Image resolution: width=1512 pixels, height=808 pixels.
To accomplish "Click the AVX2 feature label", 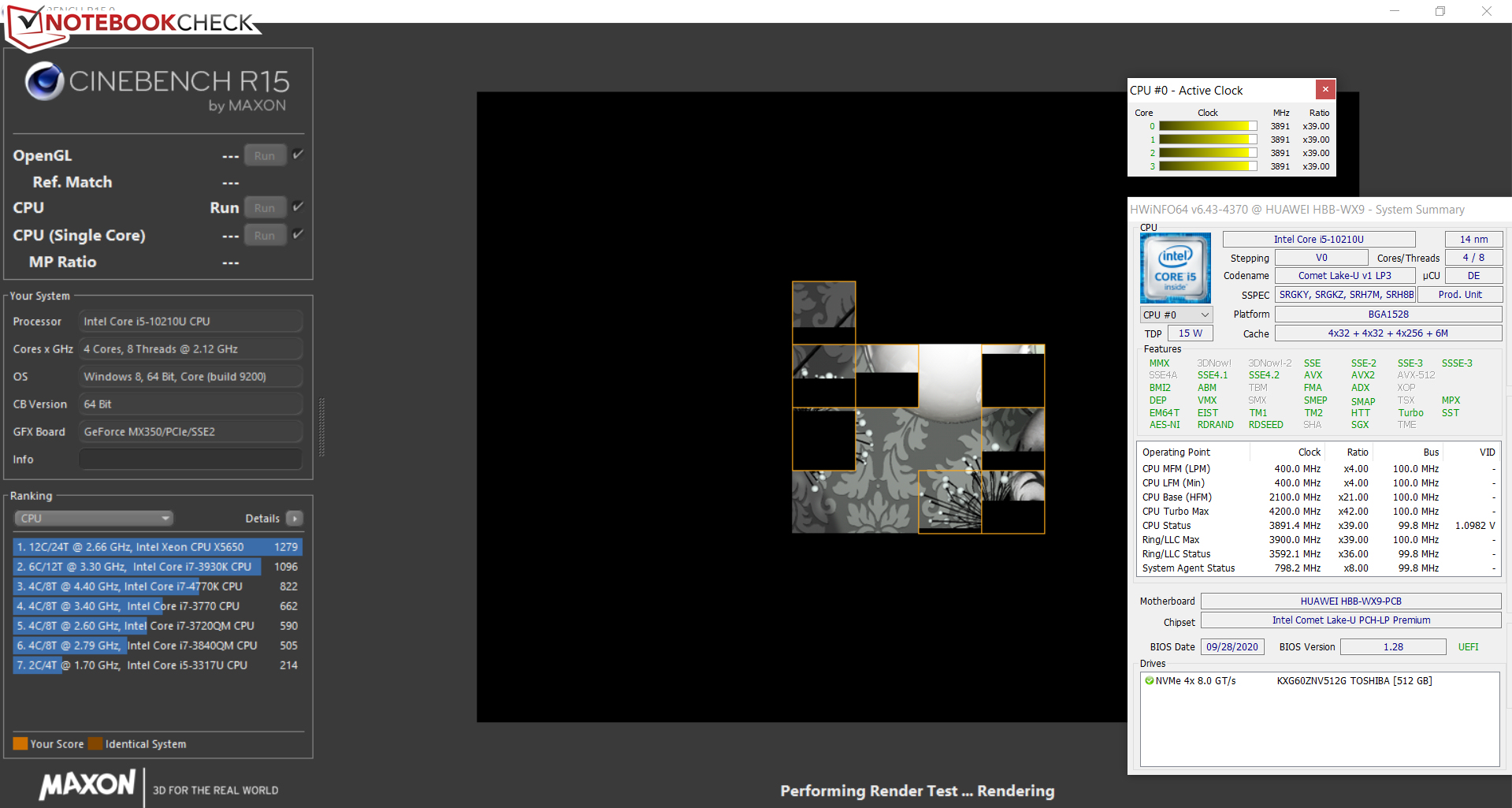I will [x=1362, y=375].
